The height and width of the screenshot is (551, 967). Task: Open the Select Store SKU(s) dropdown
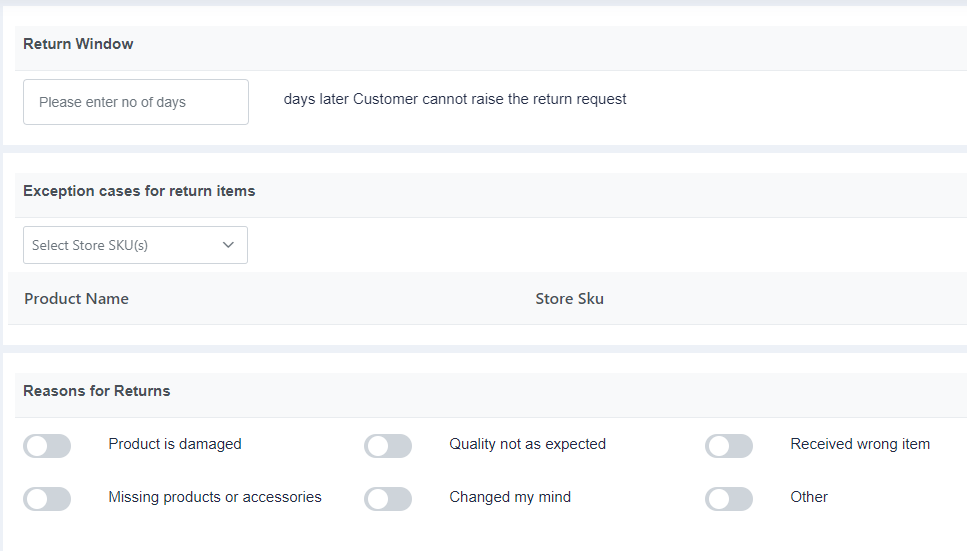tap(136, 245)
